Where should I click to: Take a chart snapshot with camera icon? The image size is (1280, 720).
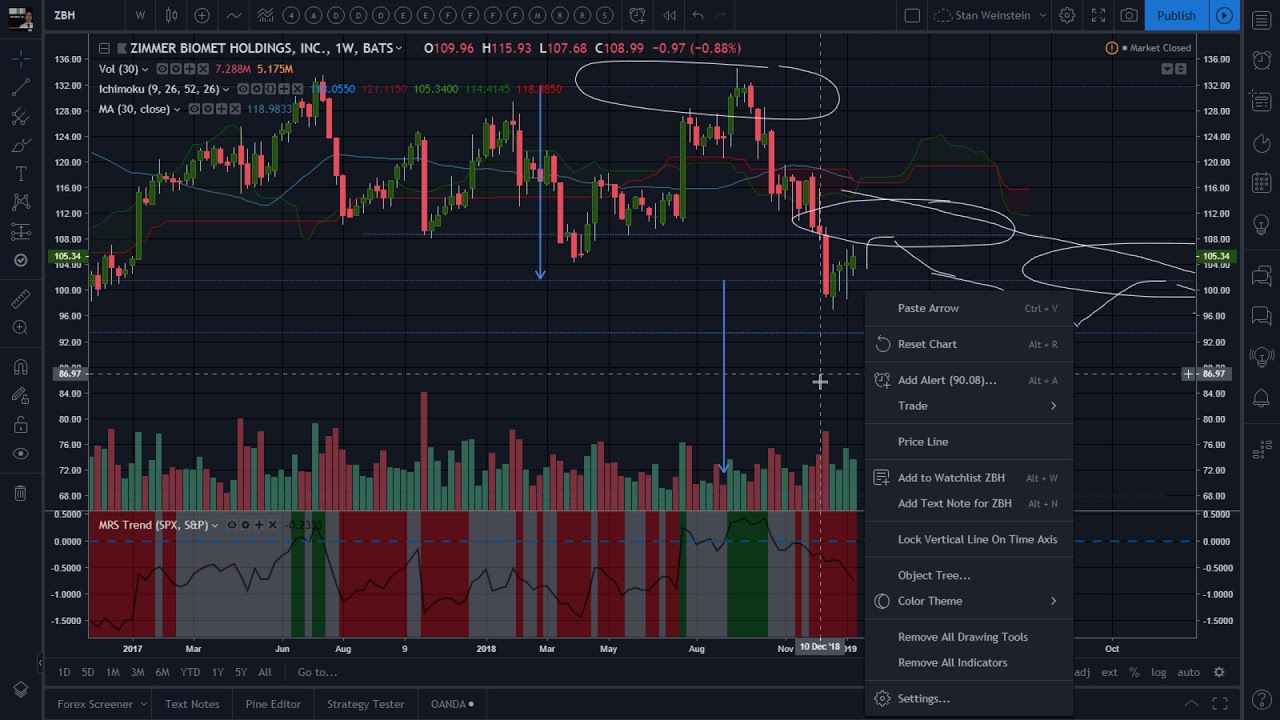[x=1129, y=15]
